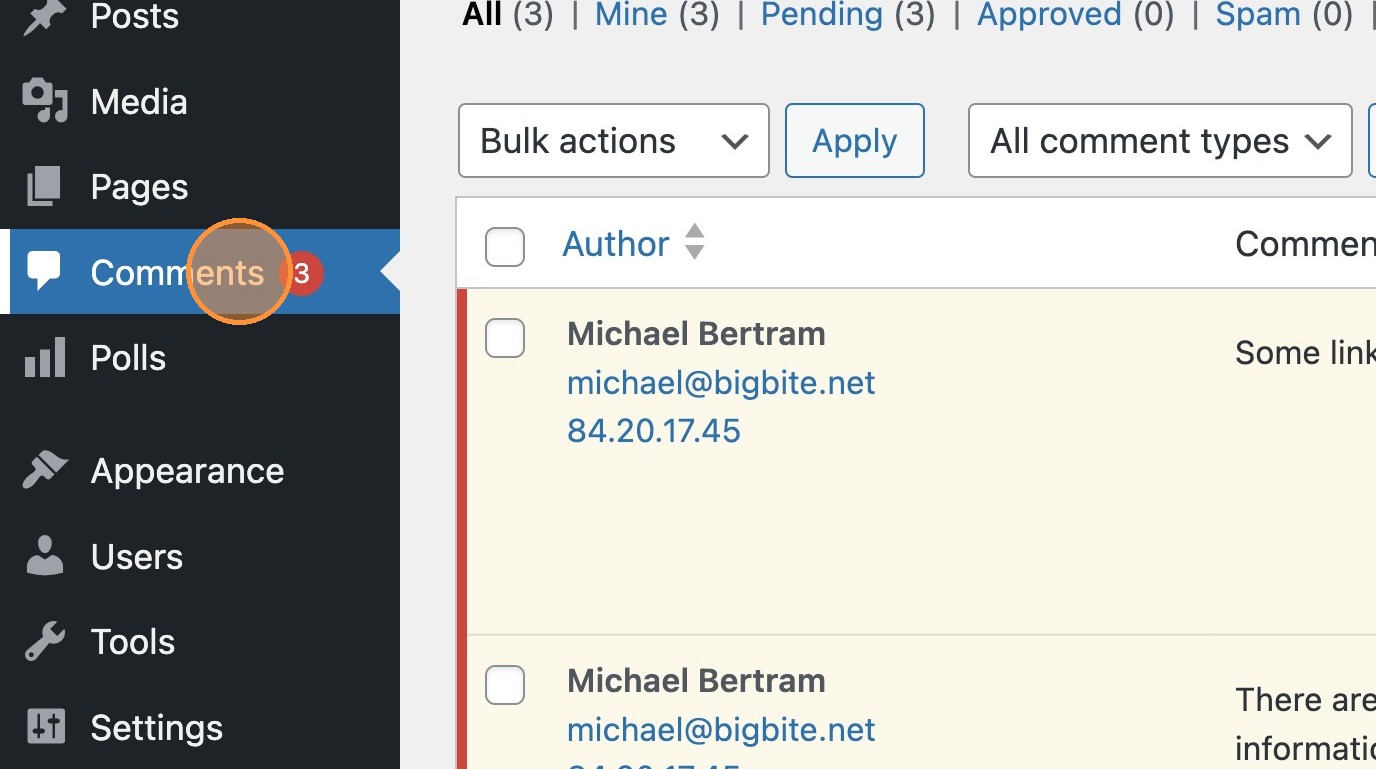Viewport: 1376px width, 769px height.
Task: Click the Users person icon
Action: pyautogui.click(x=44, y=557)
